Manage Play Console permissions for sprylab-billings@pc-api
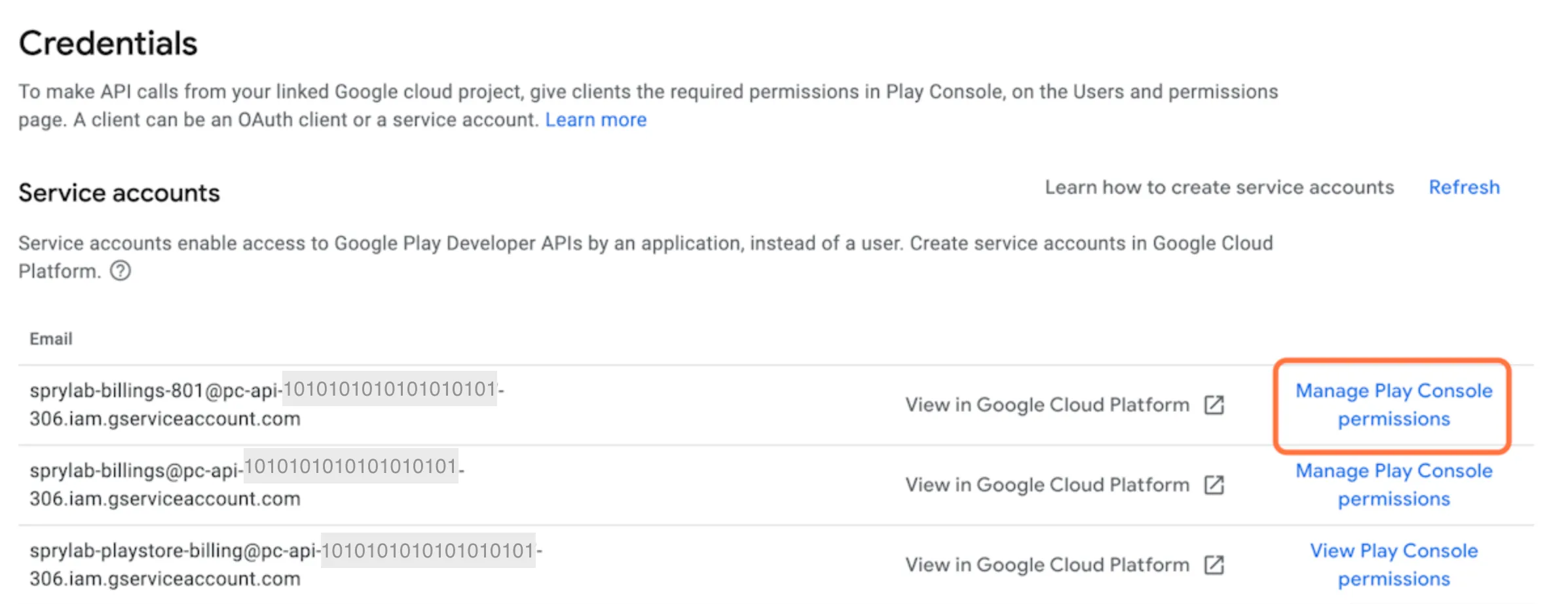This screenshot has width=1568, height=604. tap(1394, 485)
